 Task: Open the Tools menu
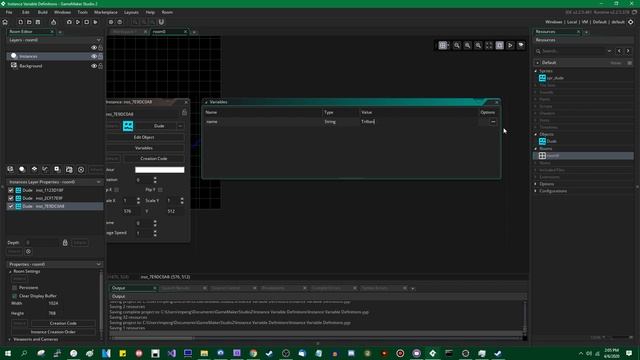[82, 12]
